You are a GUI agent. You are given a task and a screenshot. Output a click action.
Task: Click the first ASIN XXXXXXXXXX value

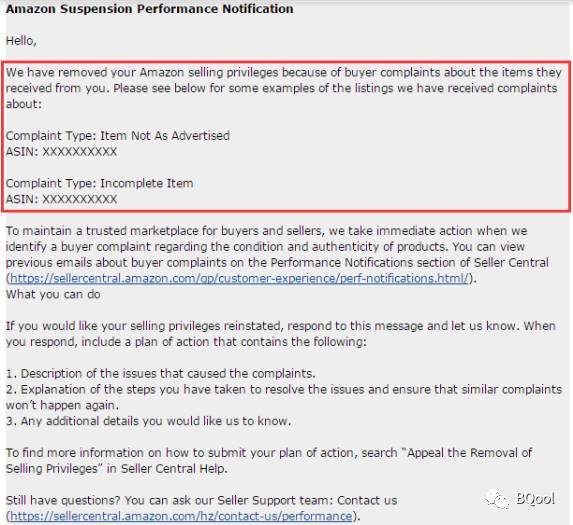coord(80,152)
